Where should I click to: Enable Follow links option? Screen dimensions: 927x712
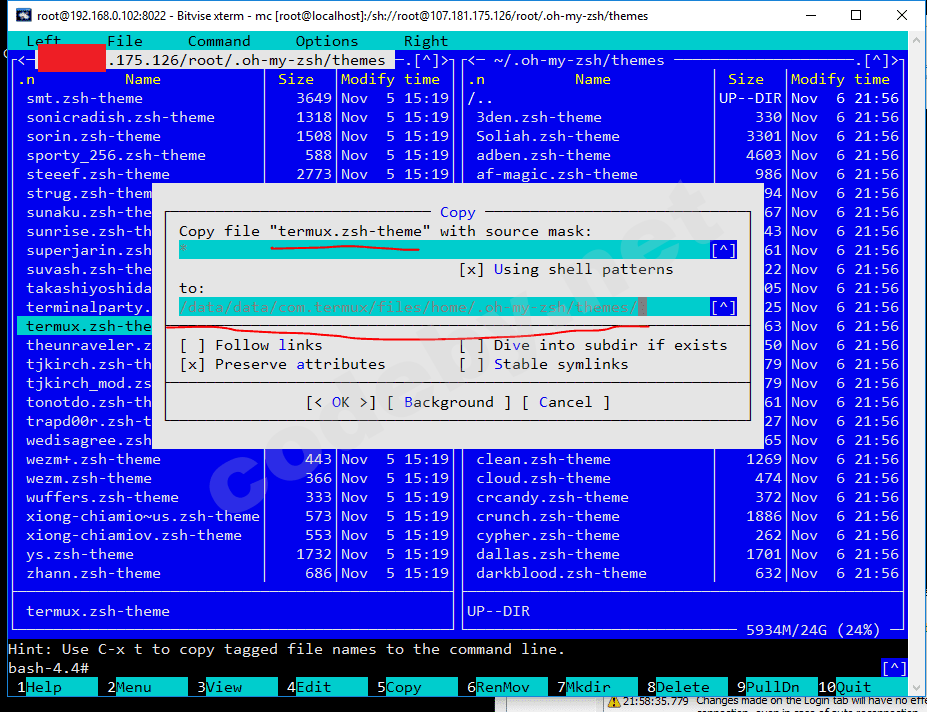[x=251, y=345]
